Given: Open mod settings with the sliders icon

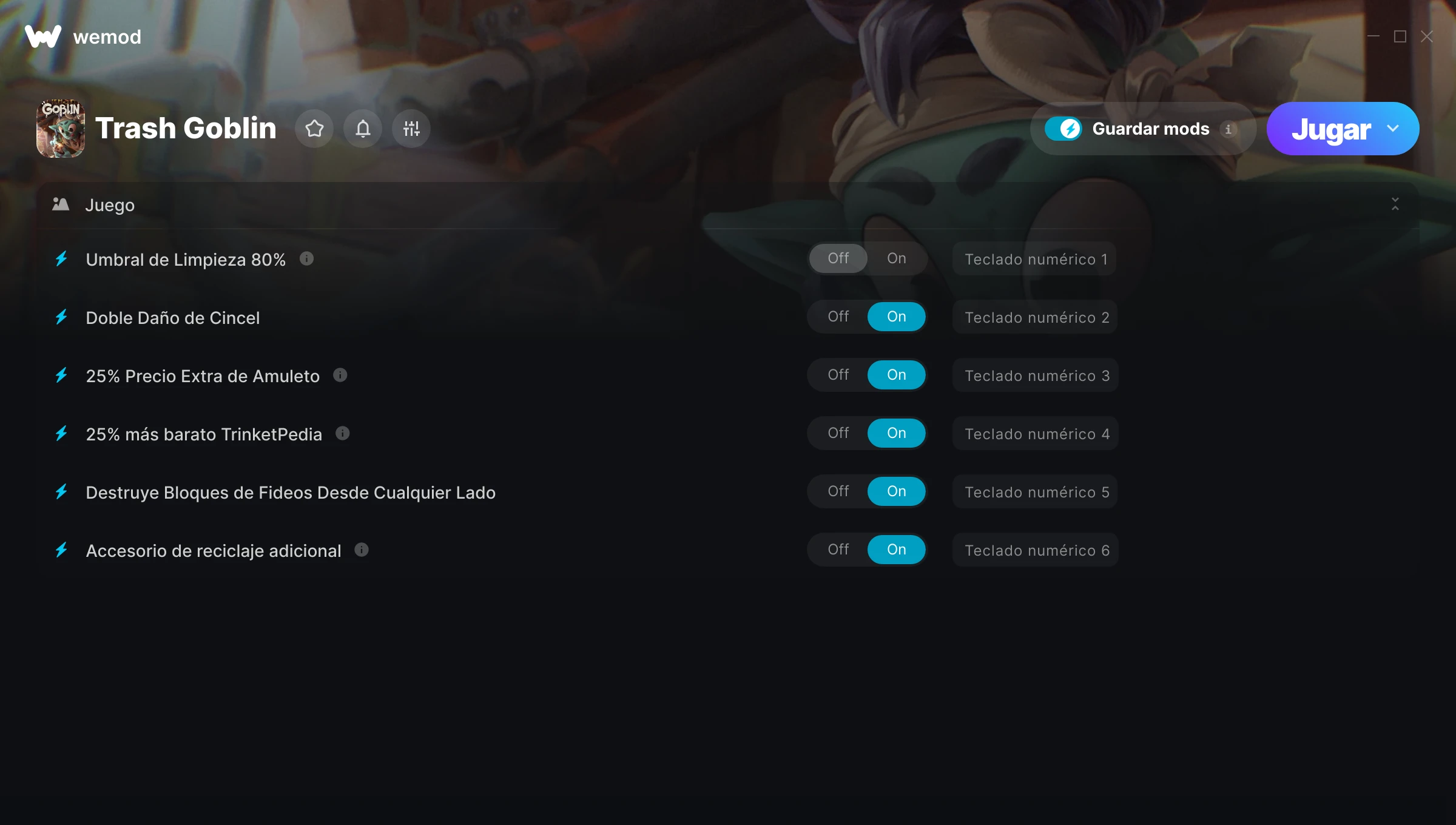Looking at the screenshot, I should coord(411,129).
